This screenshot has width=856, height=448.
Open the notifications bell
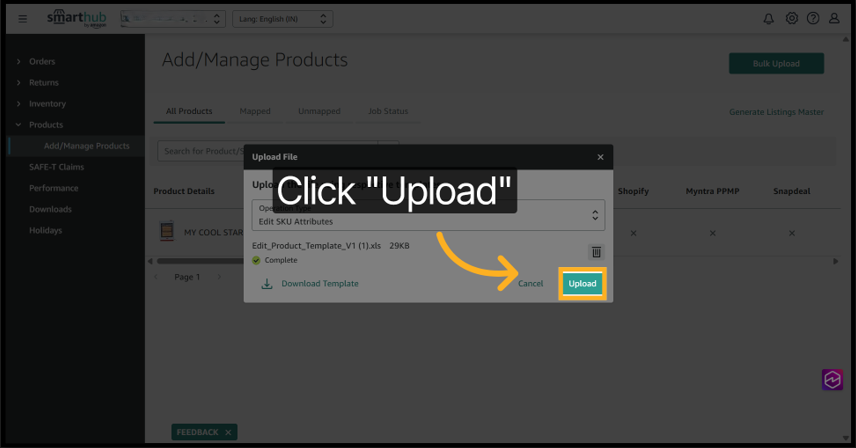click(768, 18)
